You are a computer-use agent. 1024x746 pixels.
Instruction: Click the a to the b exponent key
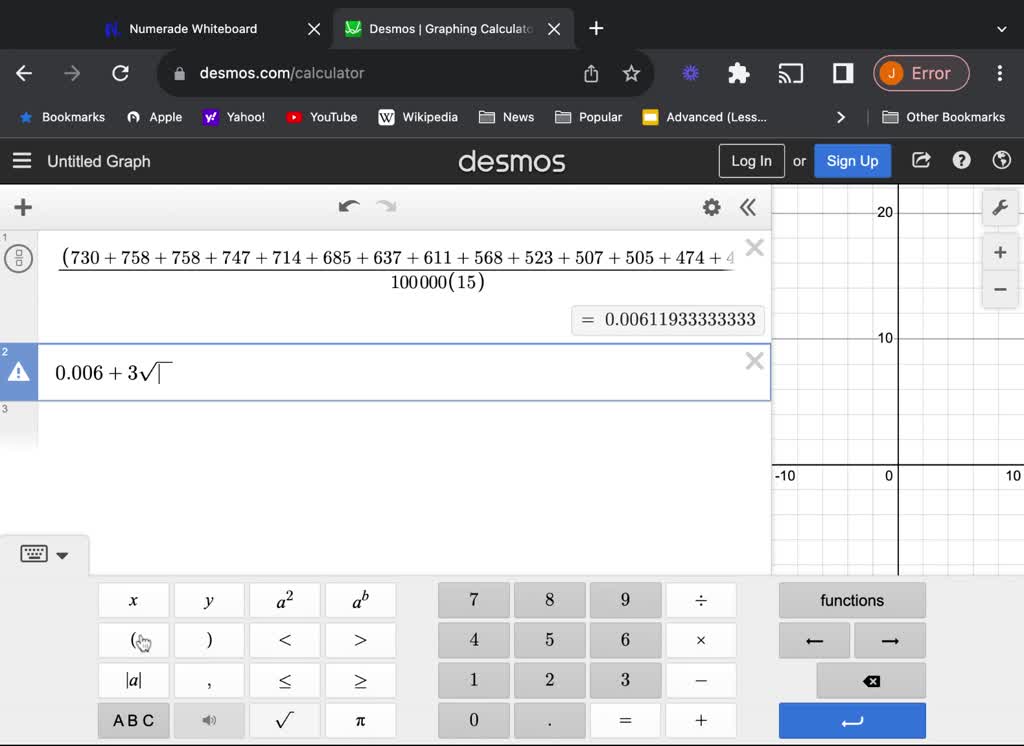point(360,600)
